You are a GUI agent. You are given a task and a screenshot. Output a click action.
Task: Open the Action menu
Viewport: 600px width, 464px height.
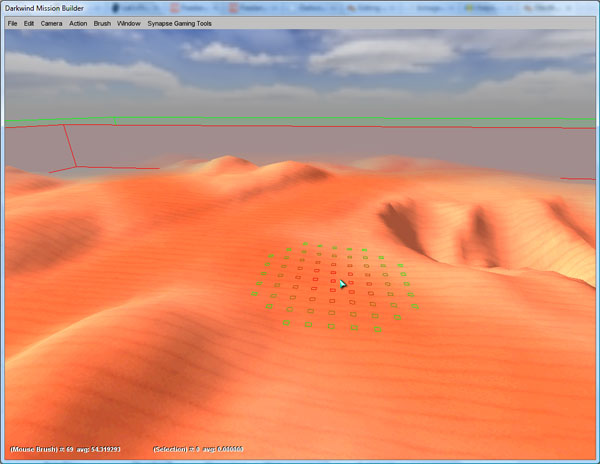click(x=78, y=22)
